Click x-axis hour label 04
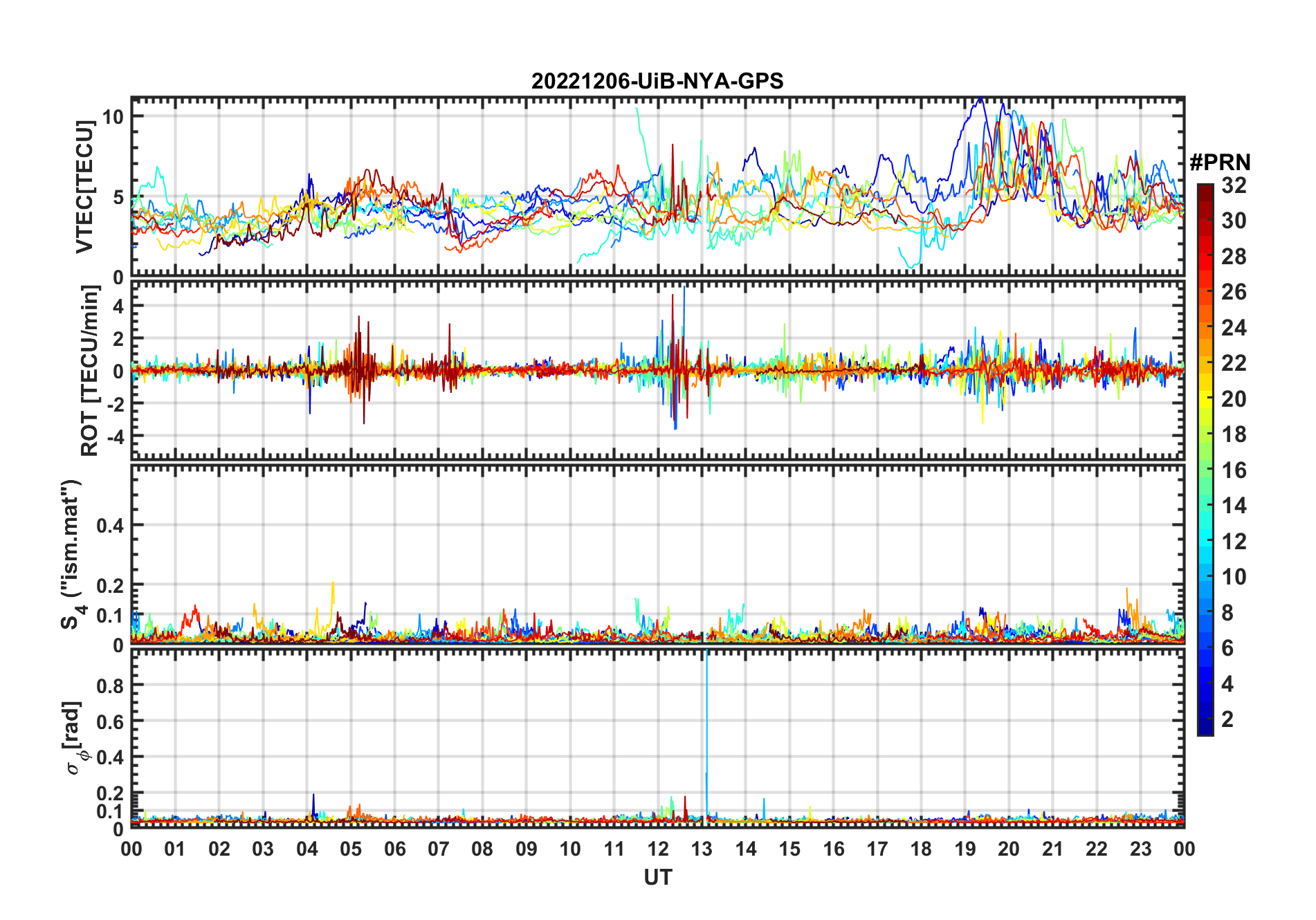The height and width of the screenshot is (920, 1316). click(x=307, y=849)
